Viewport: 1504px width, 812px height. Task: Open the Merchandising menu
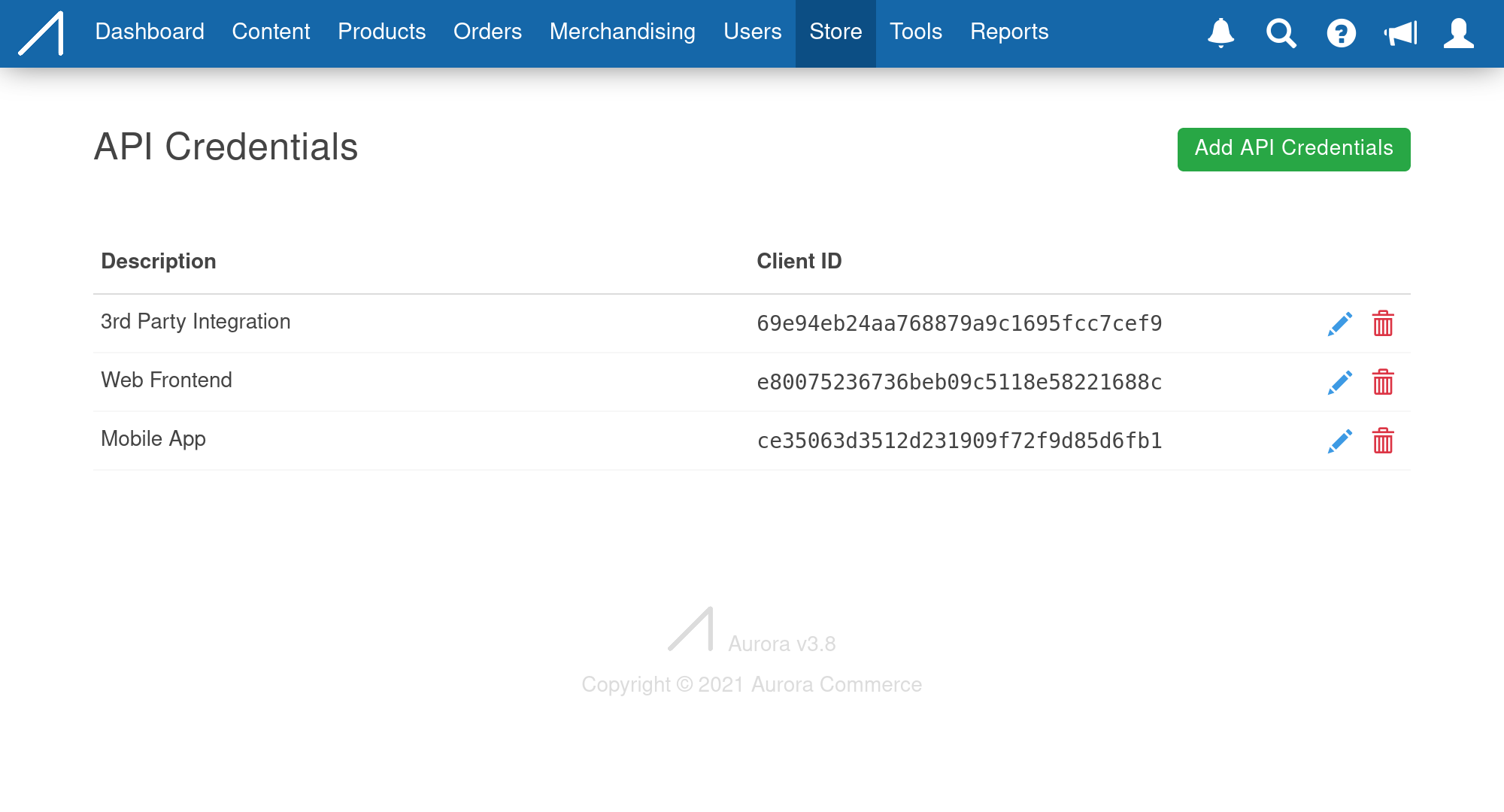(x=622, y=32)
